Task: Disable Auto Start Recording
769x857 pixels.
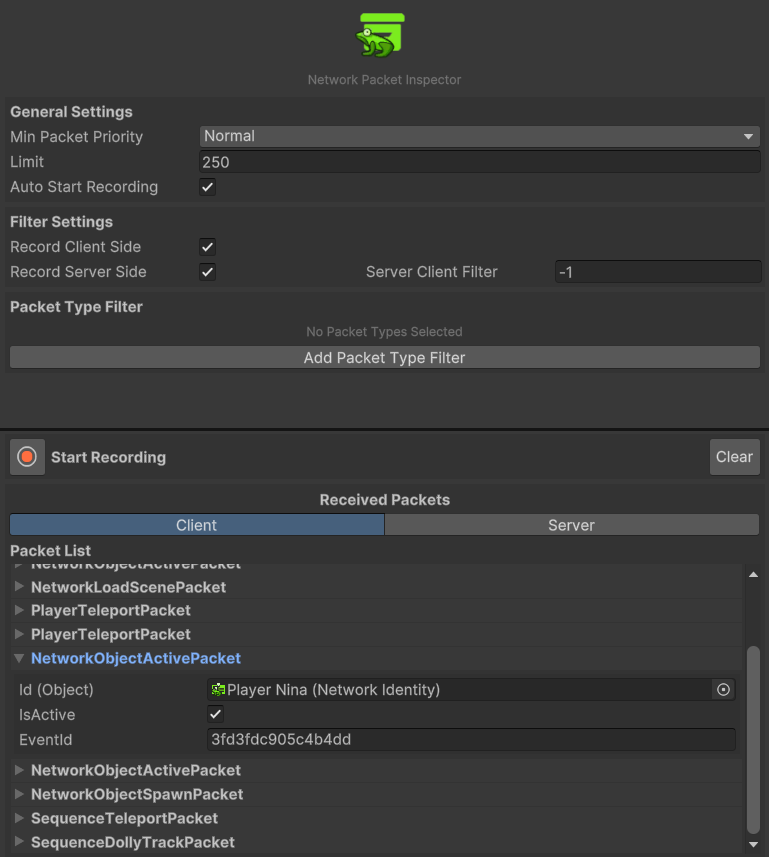Action: (207, 187)
